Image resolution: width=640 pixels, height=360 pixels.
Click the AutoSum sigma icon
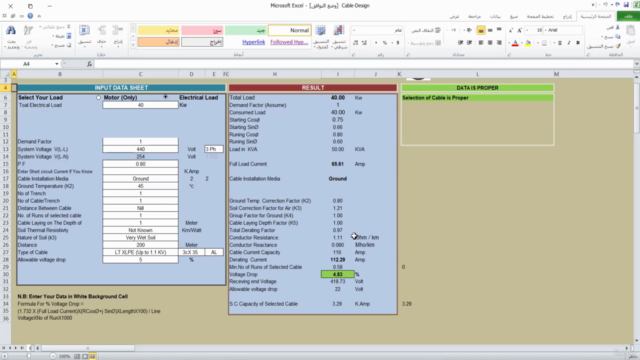point(68,27)
